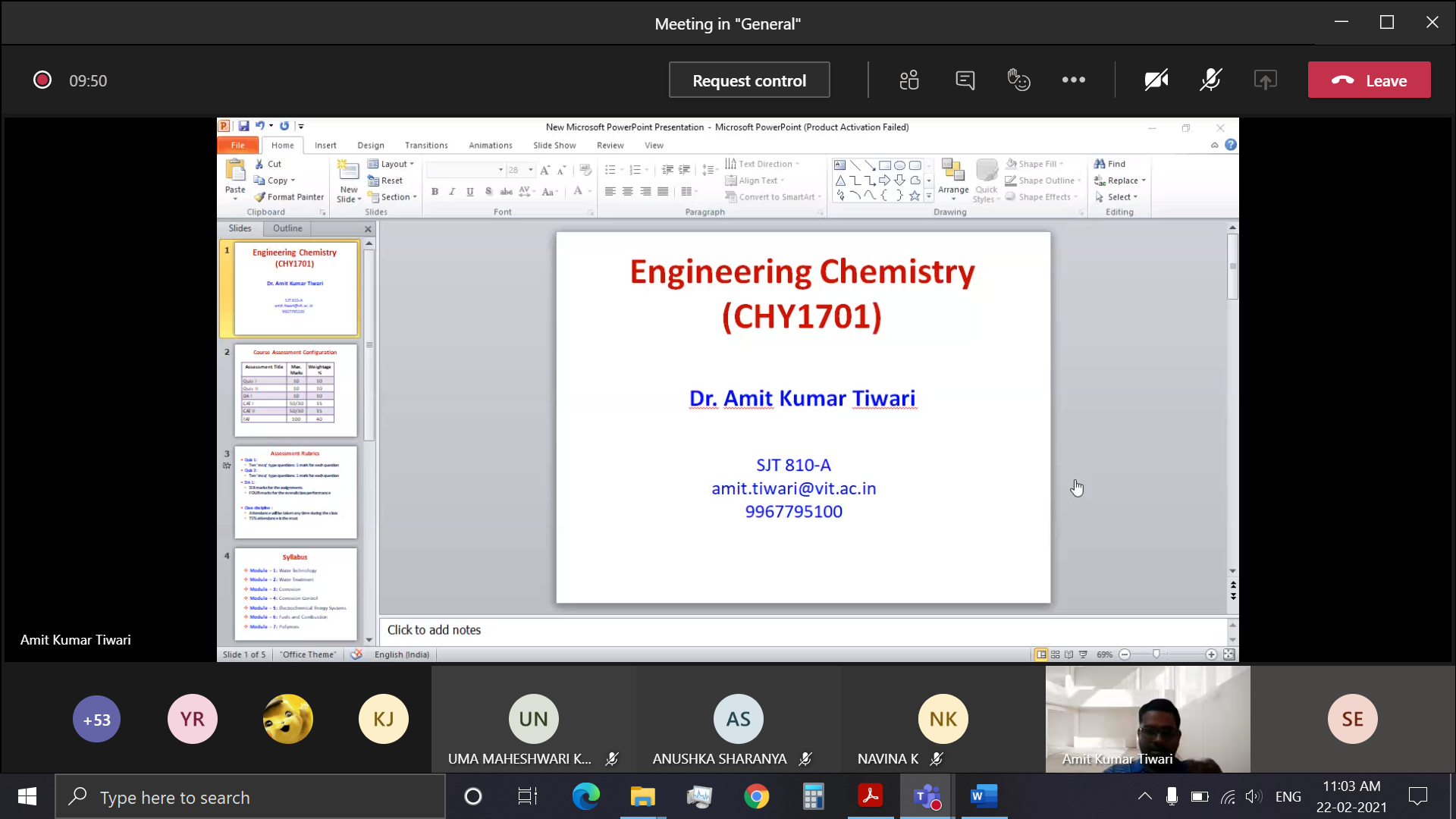Toggle Underline formatting

click(x=470, y=192)
